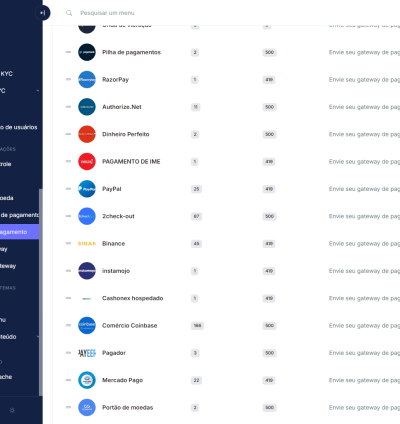Image resolution: width=400 pixels, height=424 pixels.
Task: Open the KYC sidebar menu item
Action: click(x=6, y=74)
